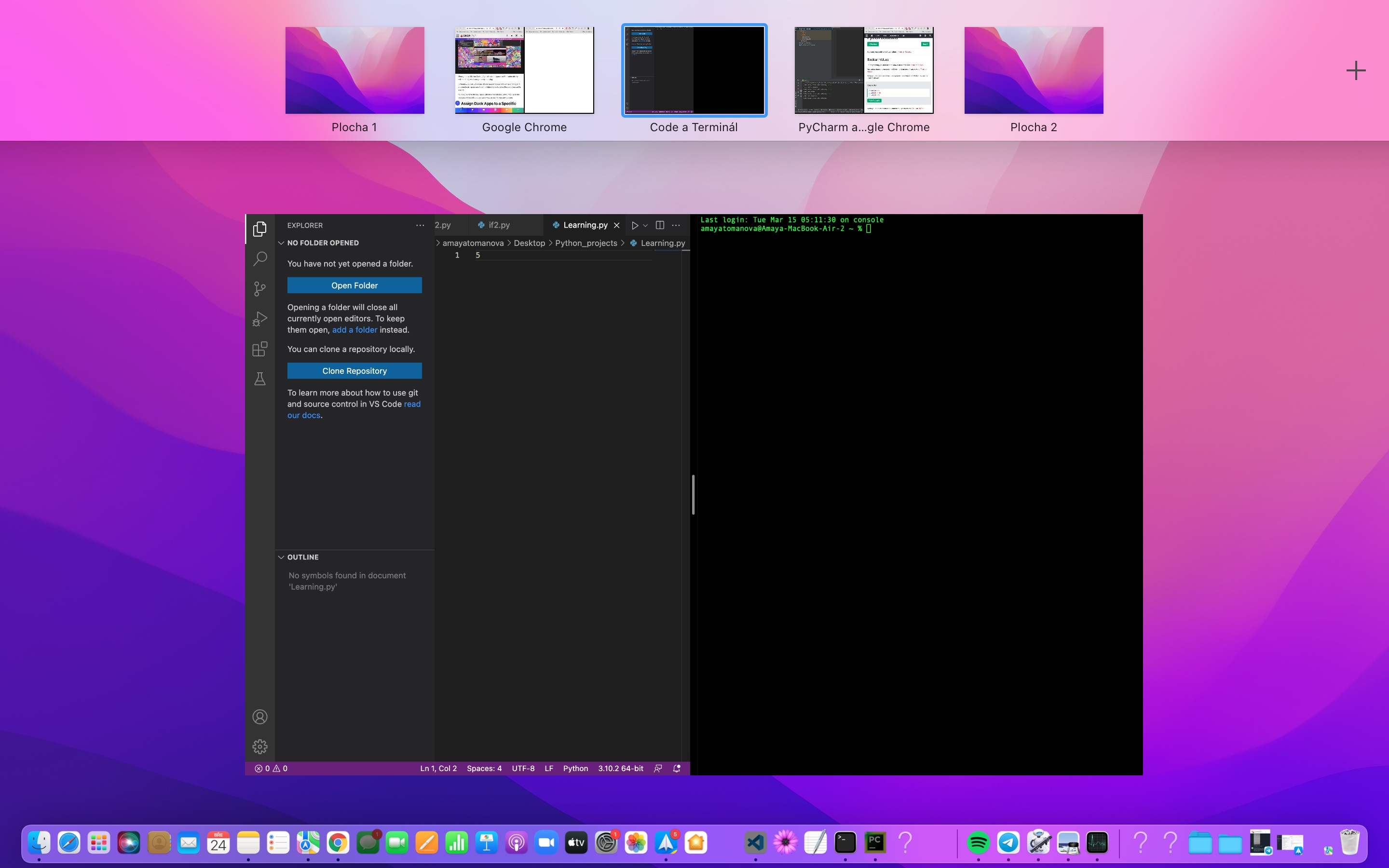Open the Run and Debug view icon
This screenshot has width=1389, height=868.
point(260,319)
